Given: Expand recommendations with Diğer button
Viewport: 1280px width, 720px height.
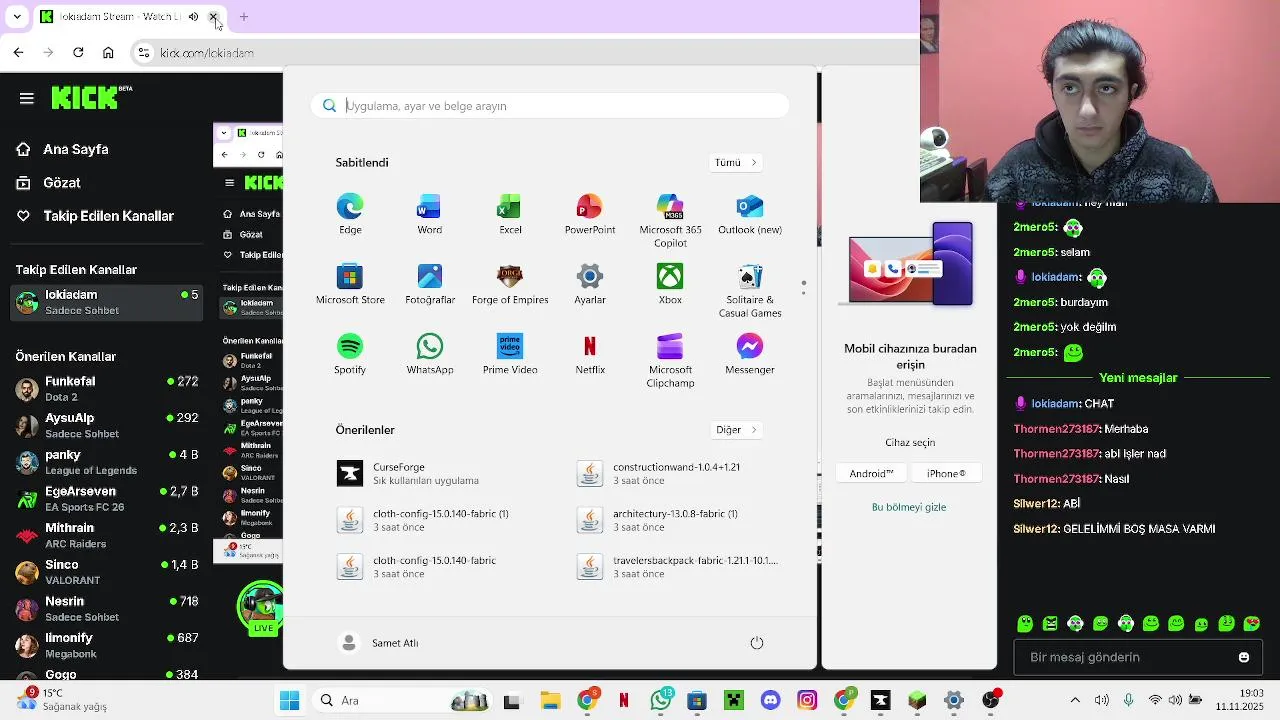Looking at the screenshot, I should [x=737, y=430].
